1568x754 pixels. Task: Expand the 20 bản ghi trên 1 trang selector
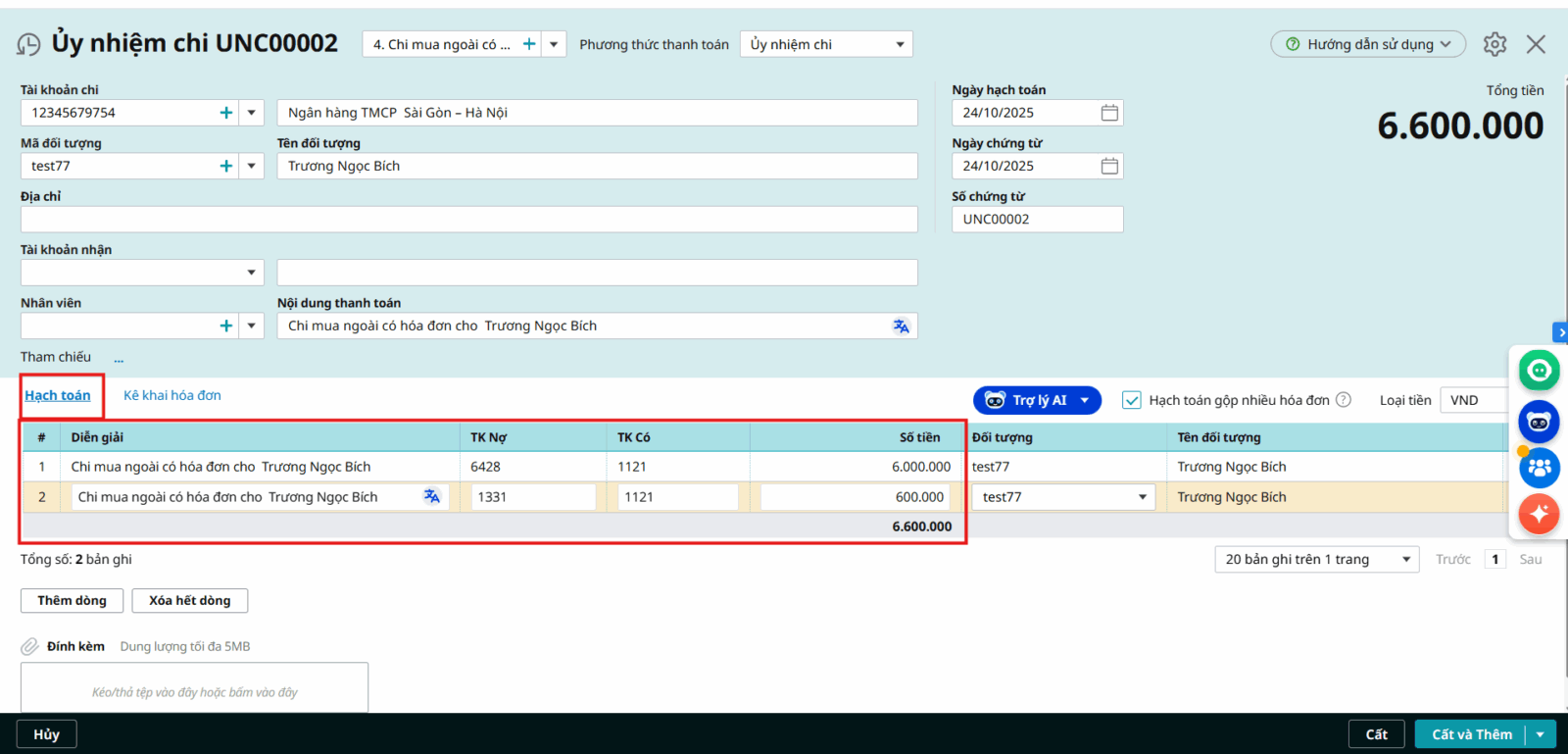[x=1405, y=560]
